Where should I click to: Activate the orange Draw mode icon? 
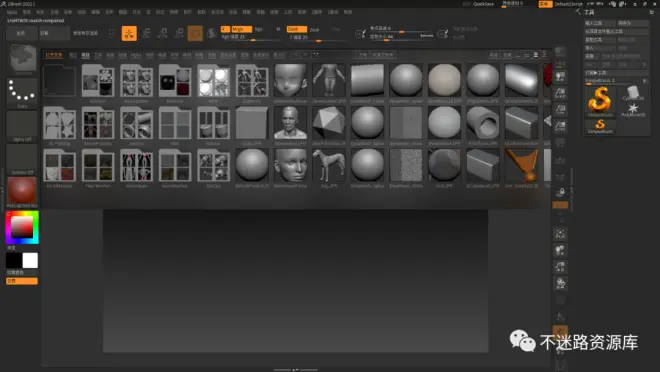[x=129, y=33]
